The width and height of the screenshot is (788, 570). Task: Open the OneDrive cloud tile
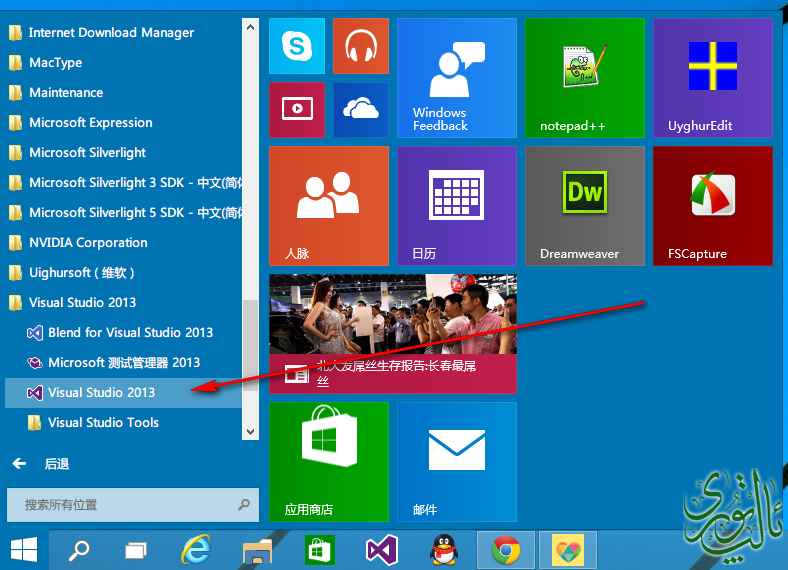tap(361, 110)
